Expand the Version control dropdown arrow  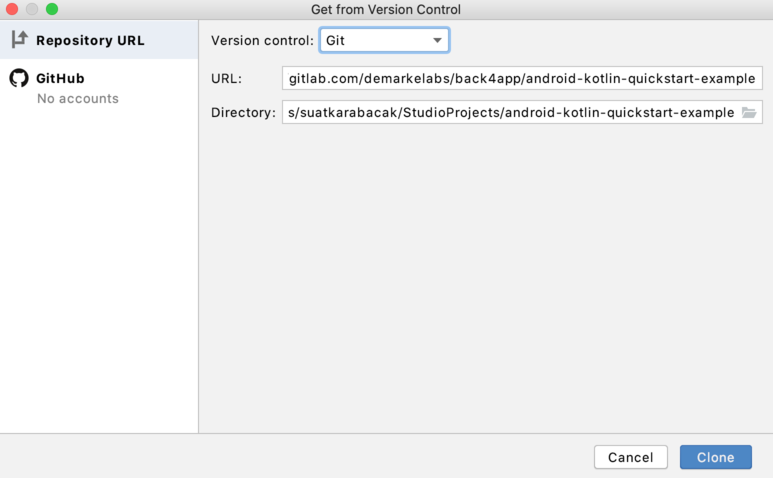pos(437,40)
